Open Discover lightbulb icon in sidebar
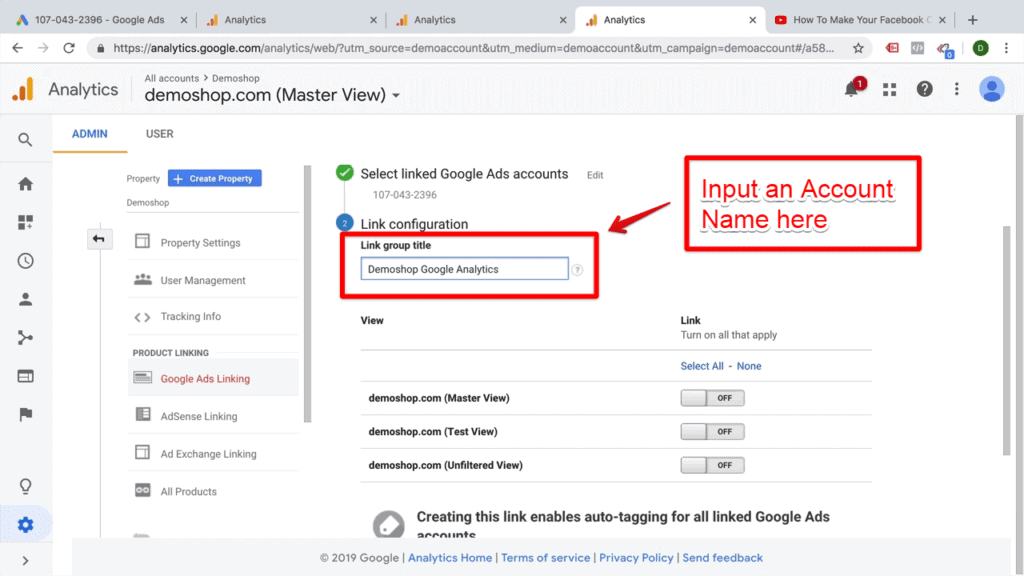Image resolution: width=1024 pixels, height=576 pixels. (25, 487)
